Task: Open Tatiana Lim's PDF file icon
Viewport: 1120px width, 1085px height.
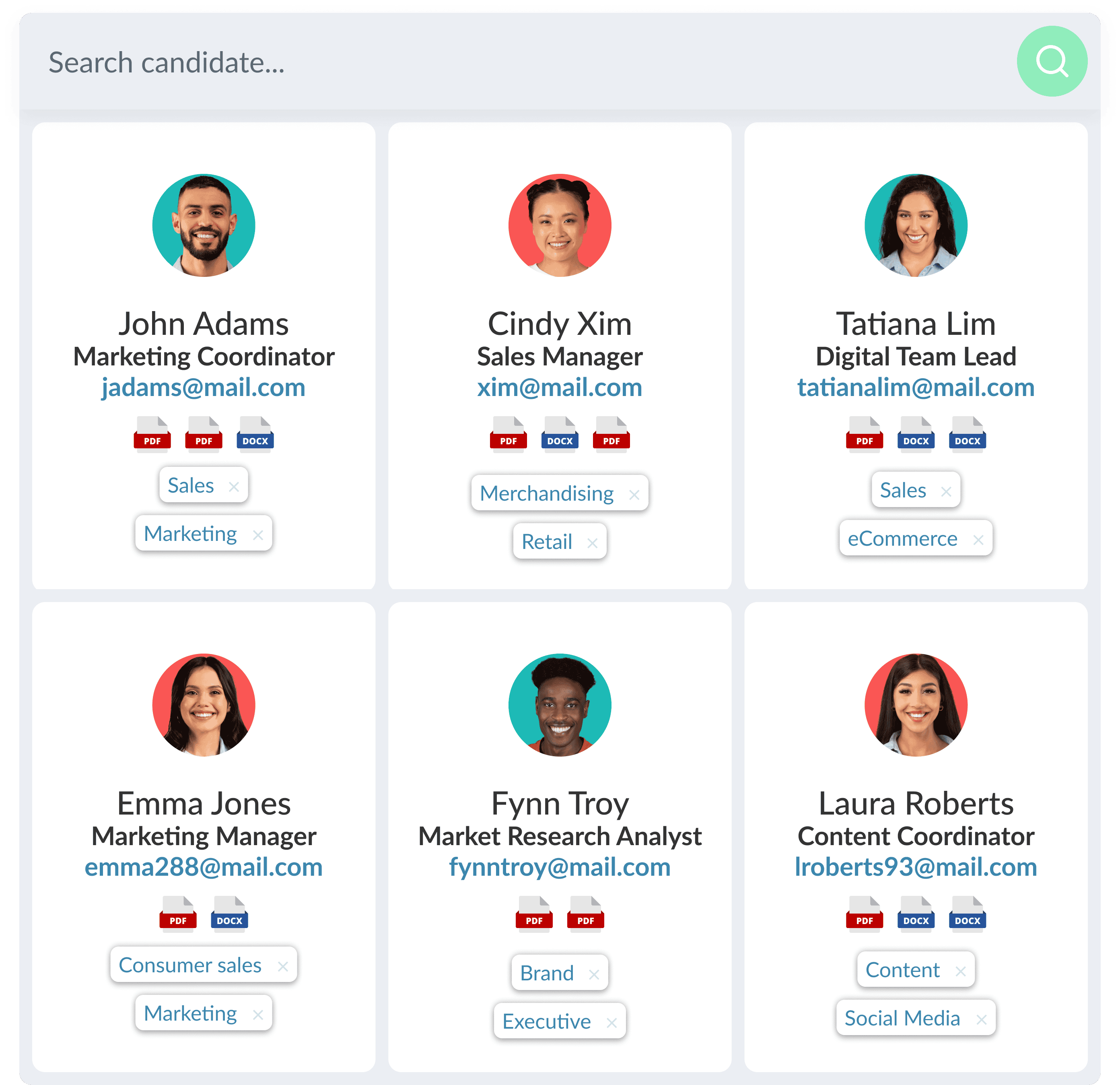Action: click(864, 435)
